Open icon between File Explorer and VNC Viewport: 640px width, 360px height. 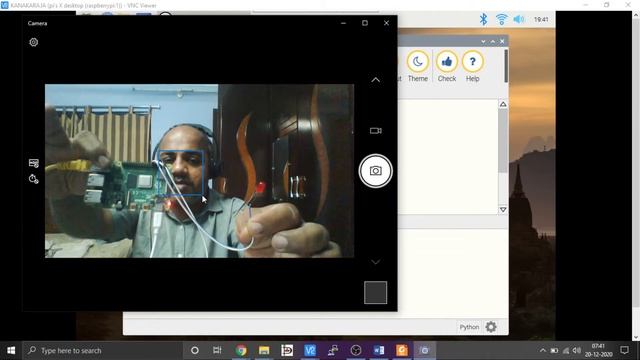click(x=287, y=350)
